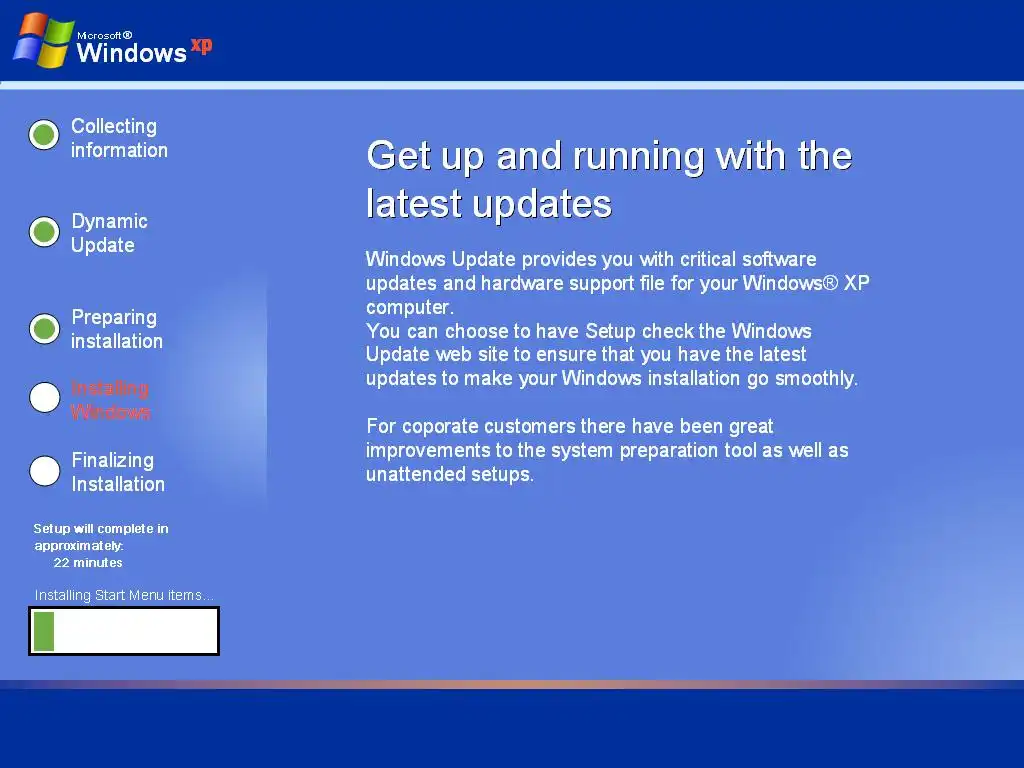Click the white Finalizing Installation step indicator

44,471
